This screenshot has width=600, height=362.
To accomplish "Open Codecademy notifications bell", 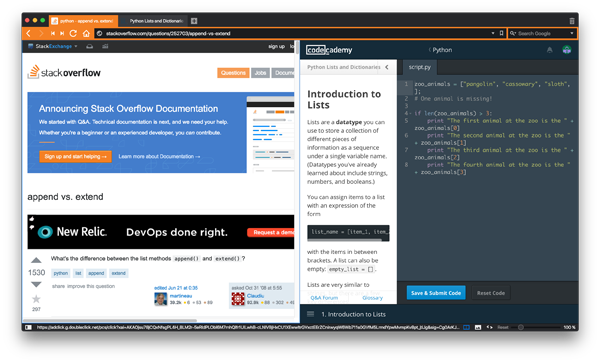I will click(x=549, y=50).
